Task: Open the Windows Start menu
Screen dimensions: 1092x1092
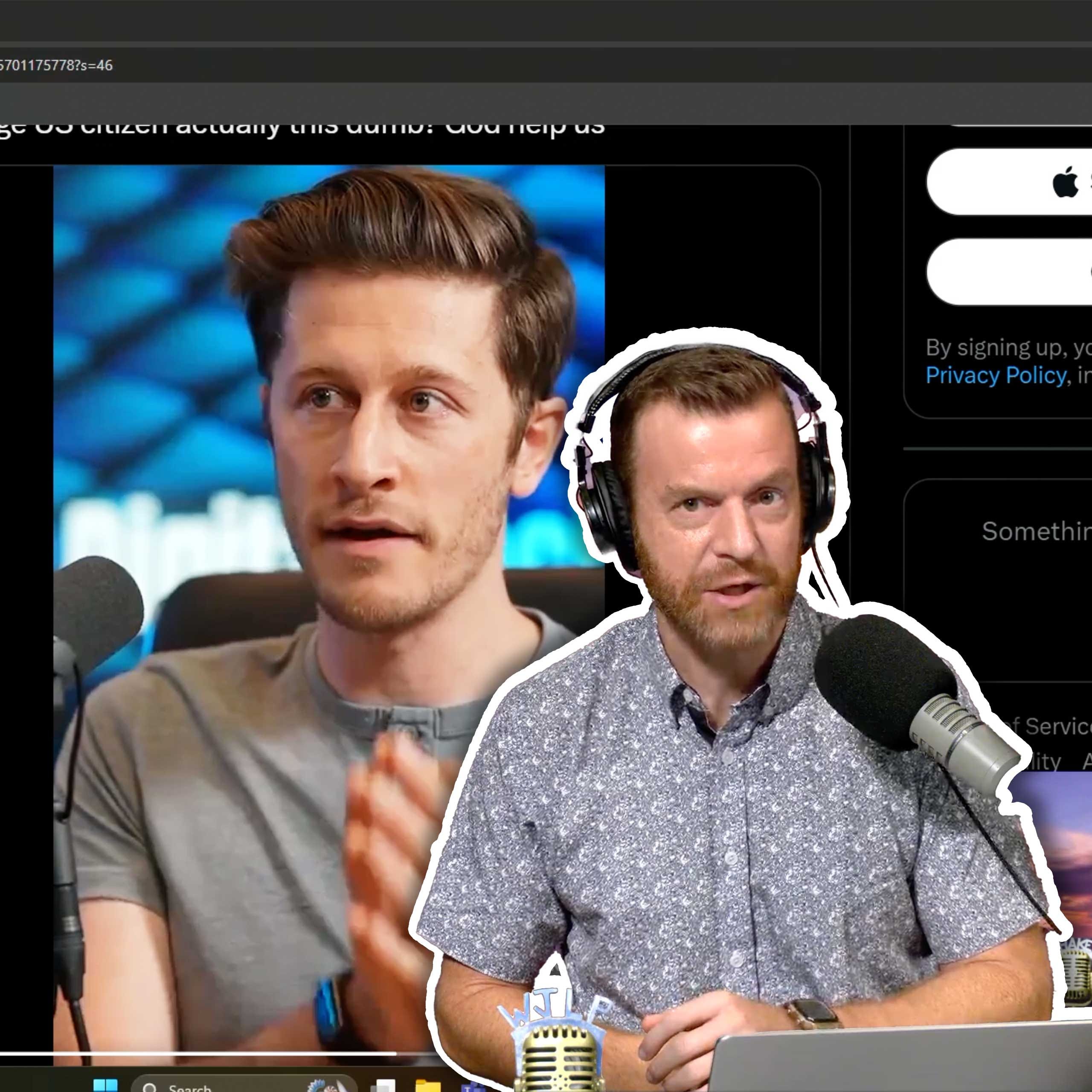Action: [x=105, y=1086]
